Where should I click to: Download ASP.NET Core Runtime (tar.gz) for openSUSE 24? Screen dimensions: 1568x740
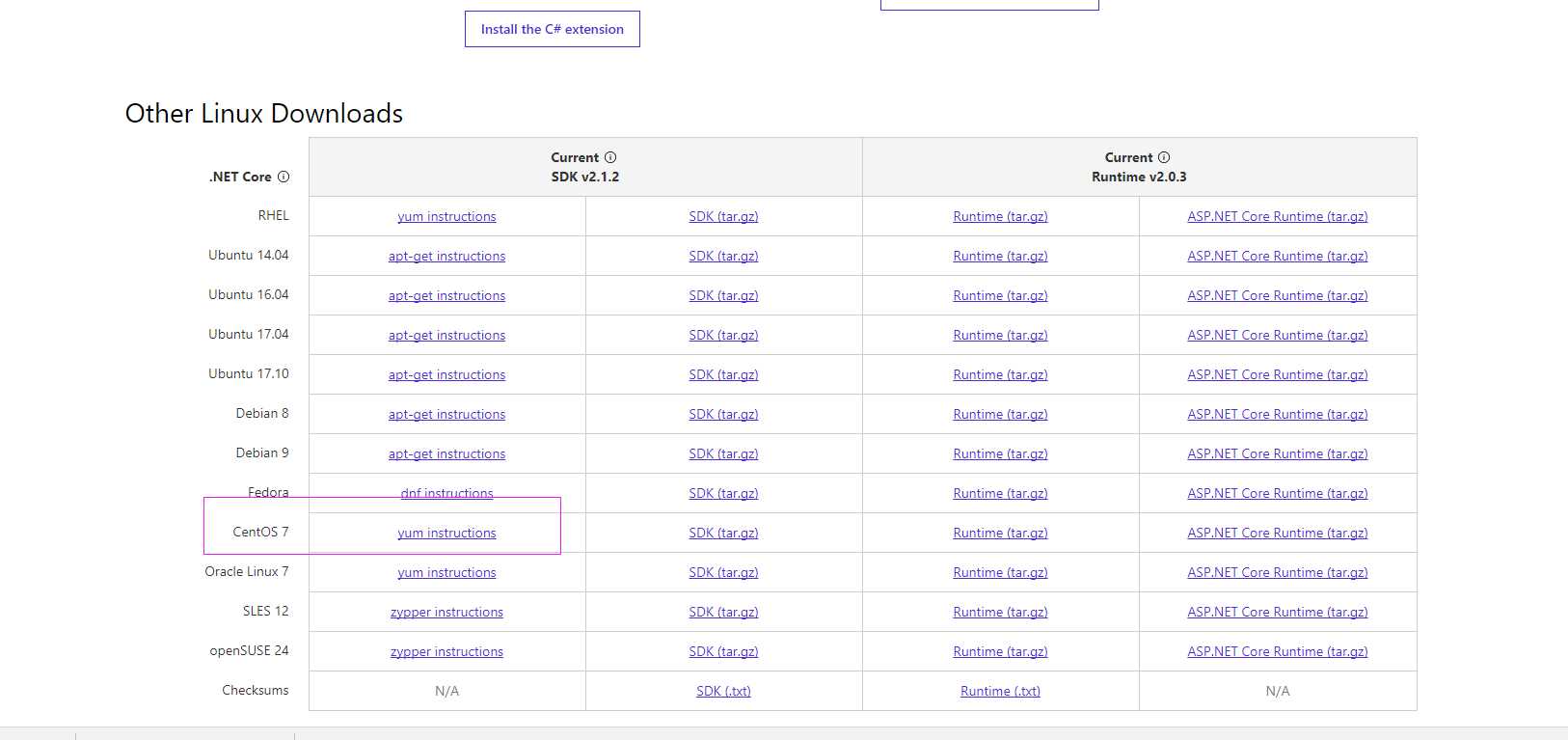pos(1278,651)
